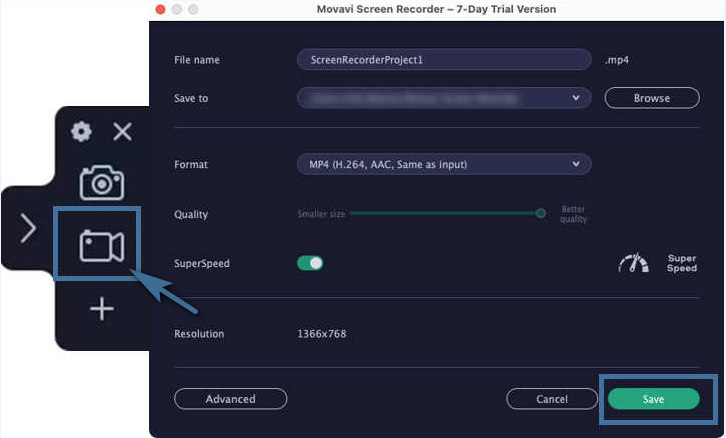Toggle the SuperSpeed switch off
726x438 pixels.
tap(310, 263)
